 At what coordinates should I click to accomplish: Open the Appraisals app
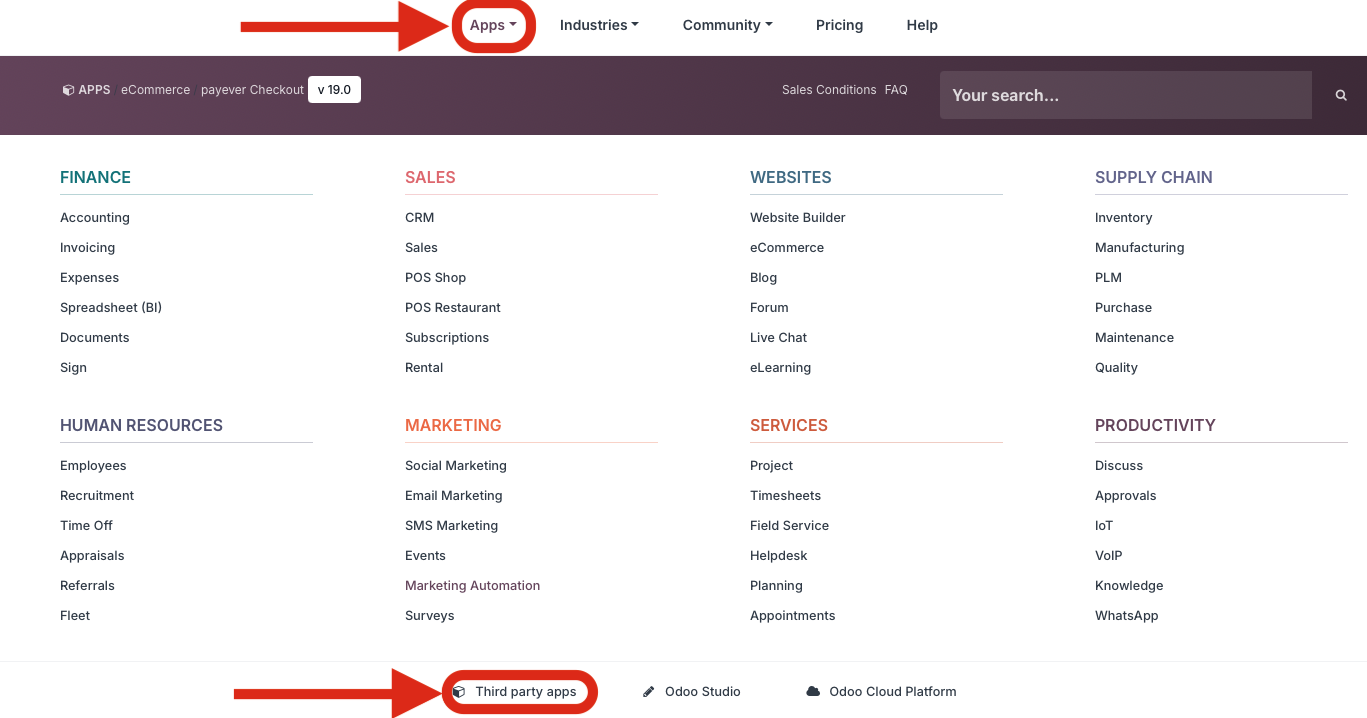click(92, 555)
